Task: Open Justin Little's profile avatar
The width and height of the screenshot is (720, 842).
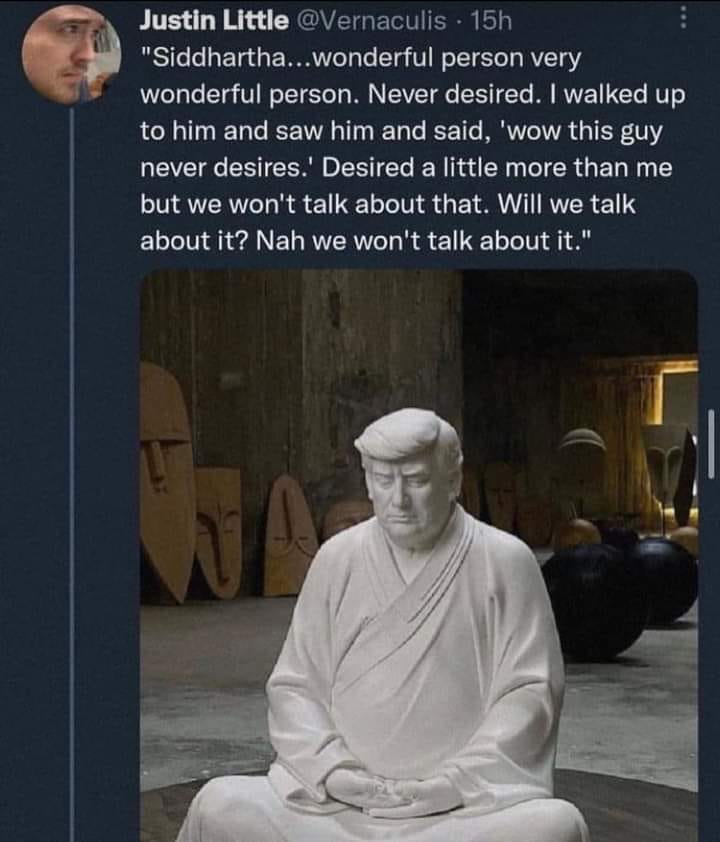Action: tap(71, 54)
